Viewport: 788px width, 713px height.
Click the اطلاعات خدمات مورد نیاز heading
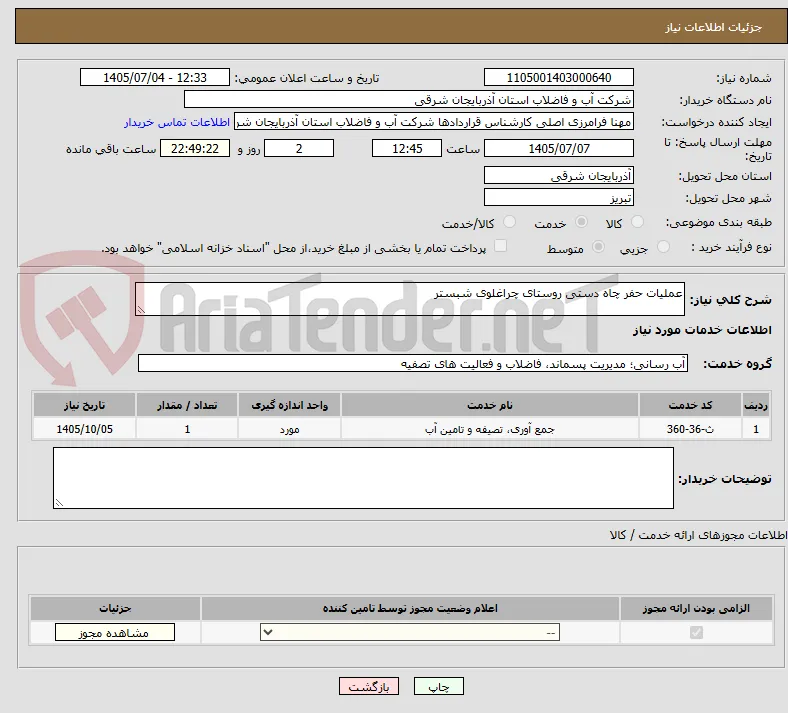point(702,330)
